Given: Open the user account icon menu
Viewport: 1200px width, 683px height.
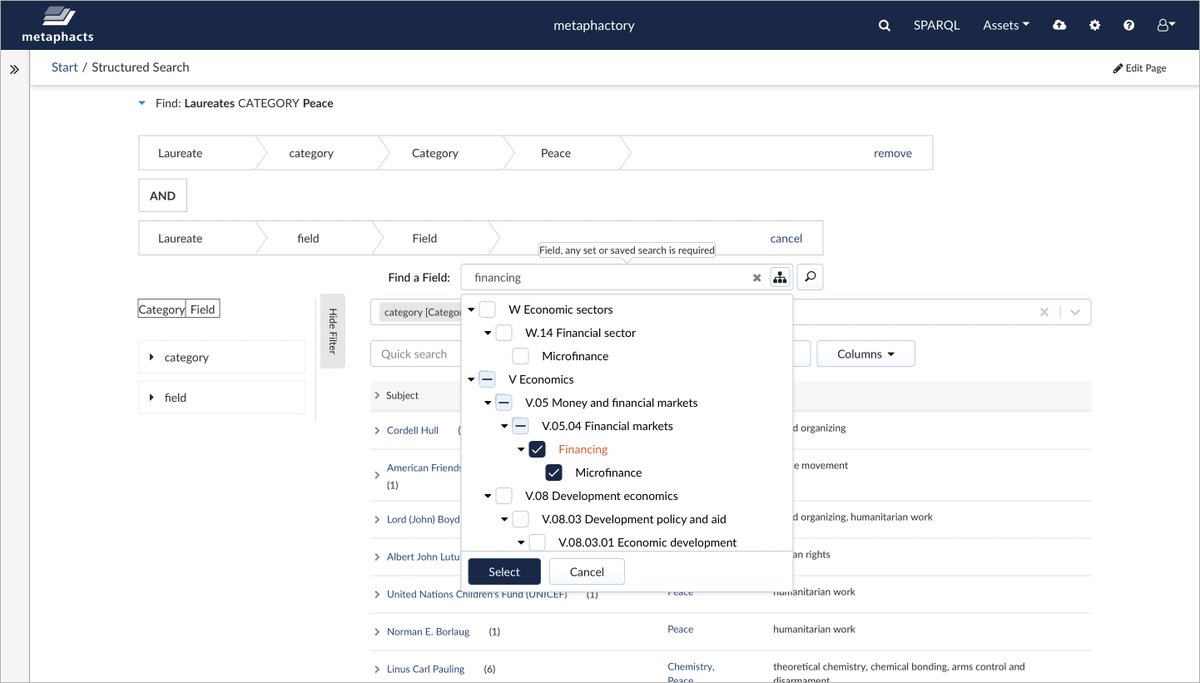Looking at the screenshot, I should [1165, 25].
